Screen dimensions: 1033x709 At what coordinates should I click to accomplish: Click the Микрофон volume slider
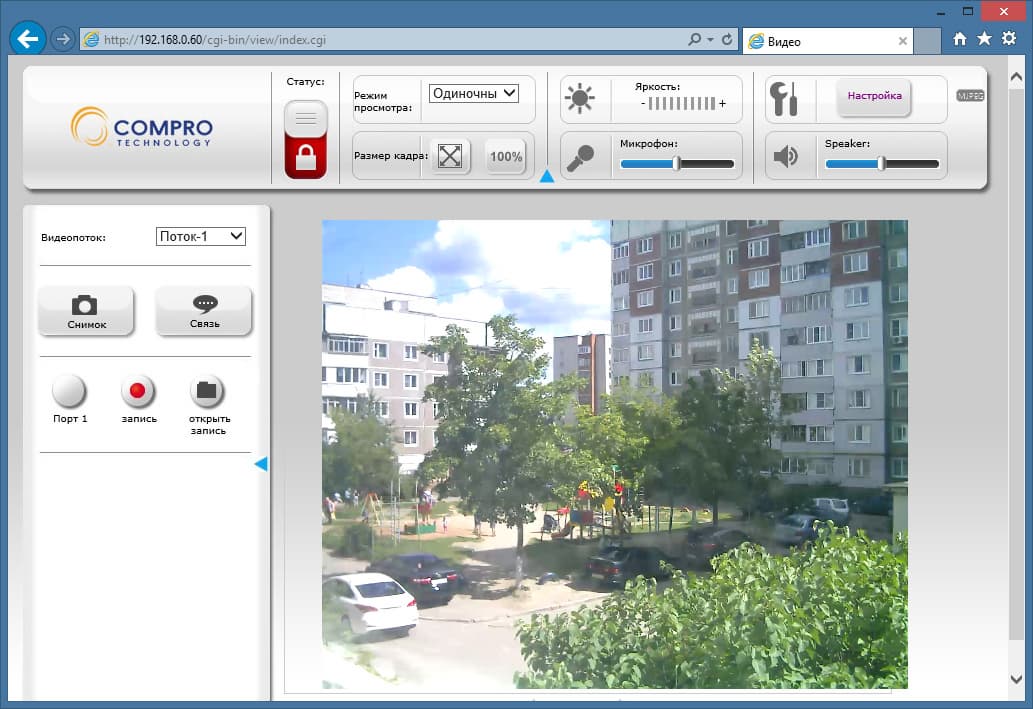(x=677, y=163)
